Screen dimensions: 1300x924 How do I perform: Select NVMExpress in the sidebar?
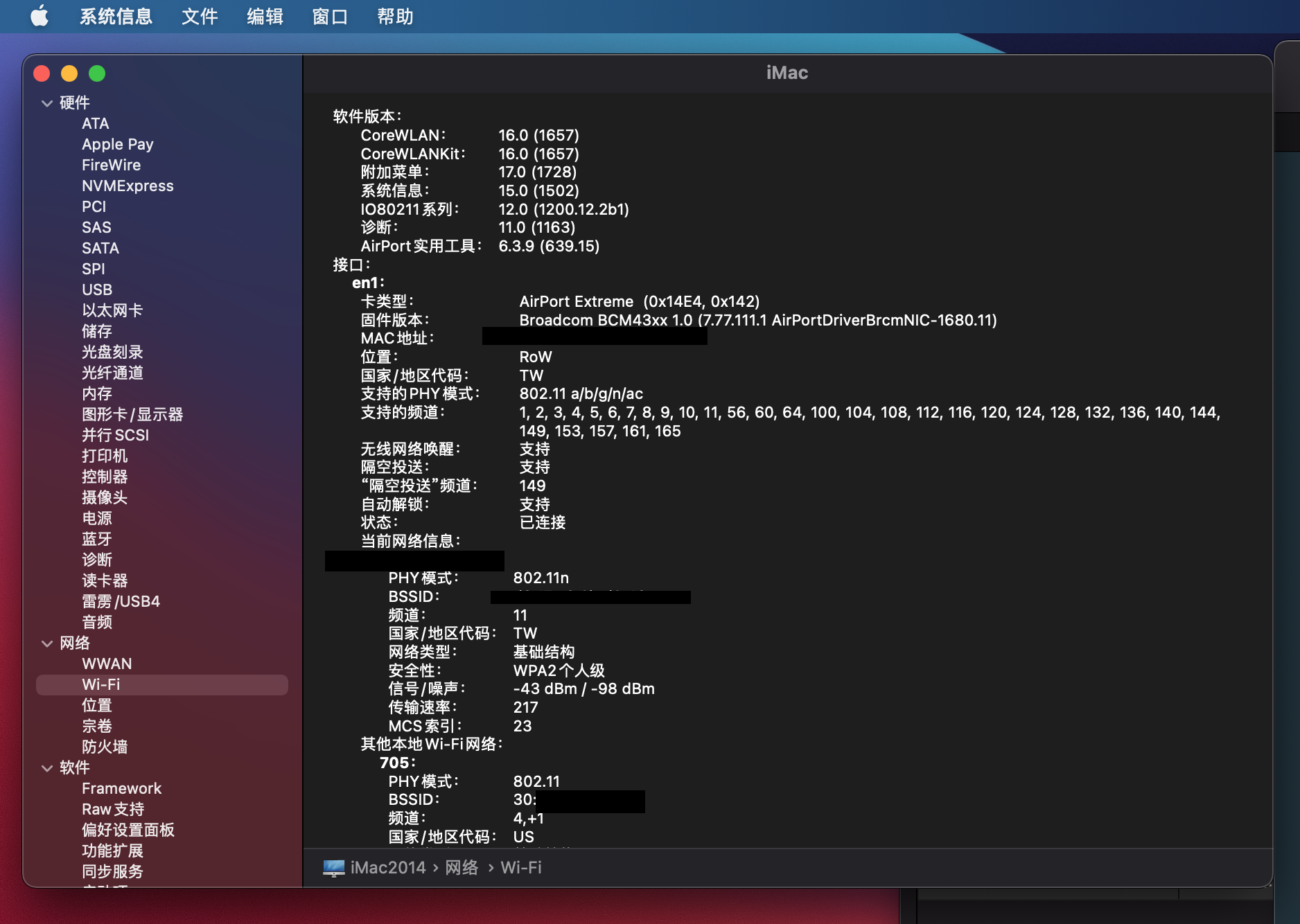tap(128, 186)
